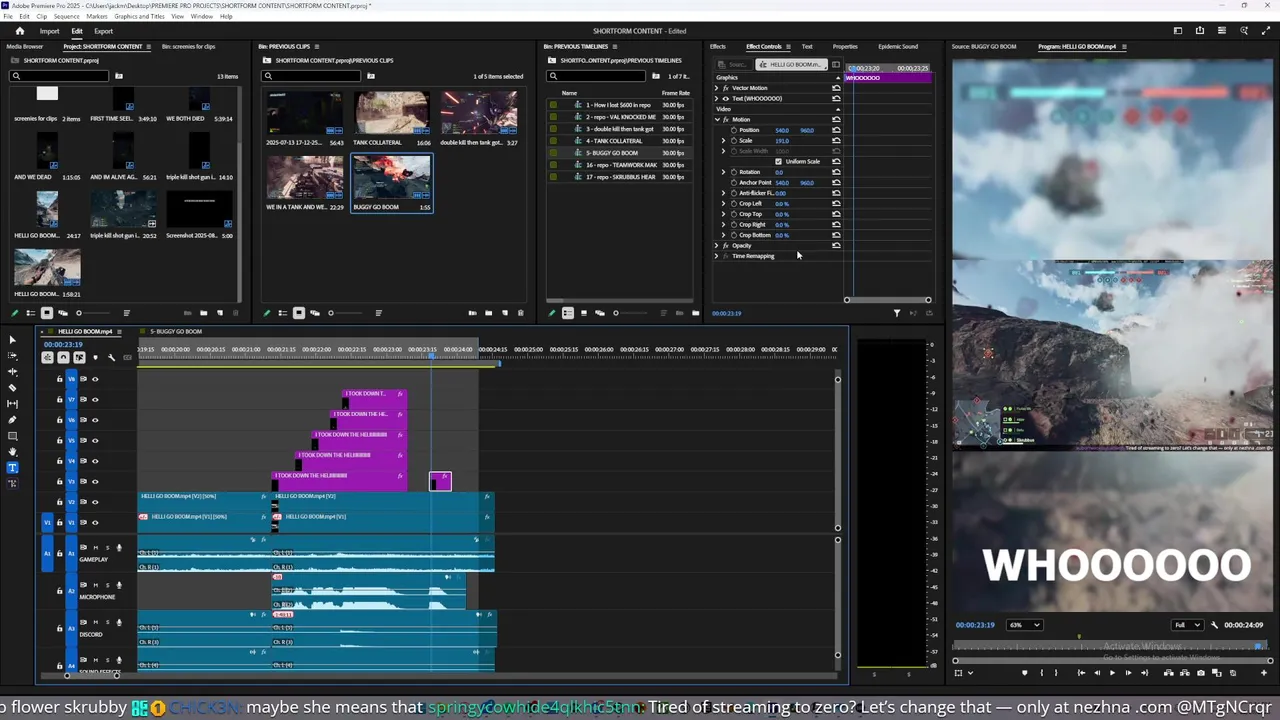Expand the Rotation property

(x=723, y=172)
